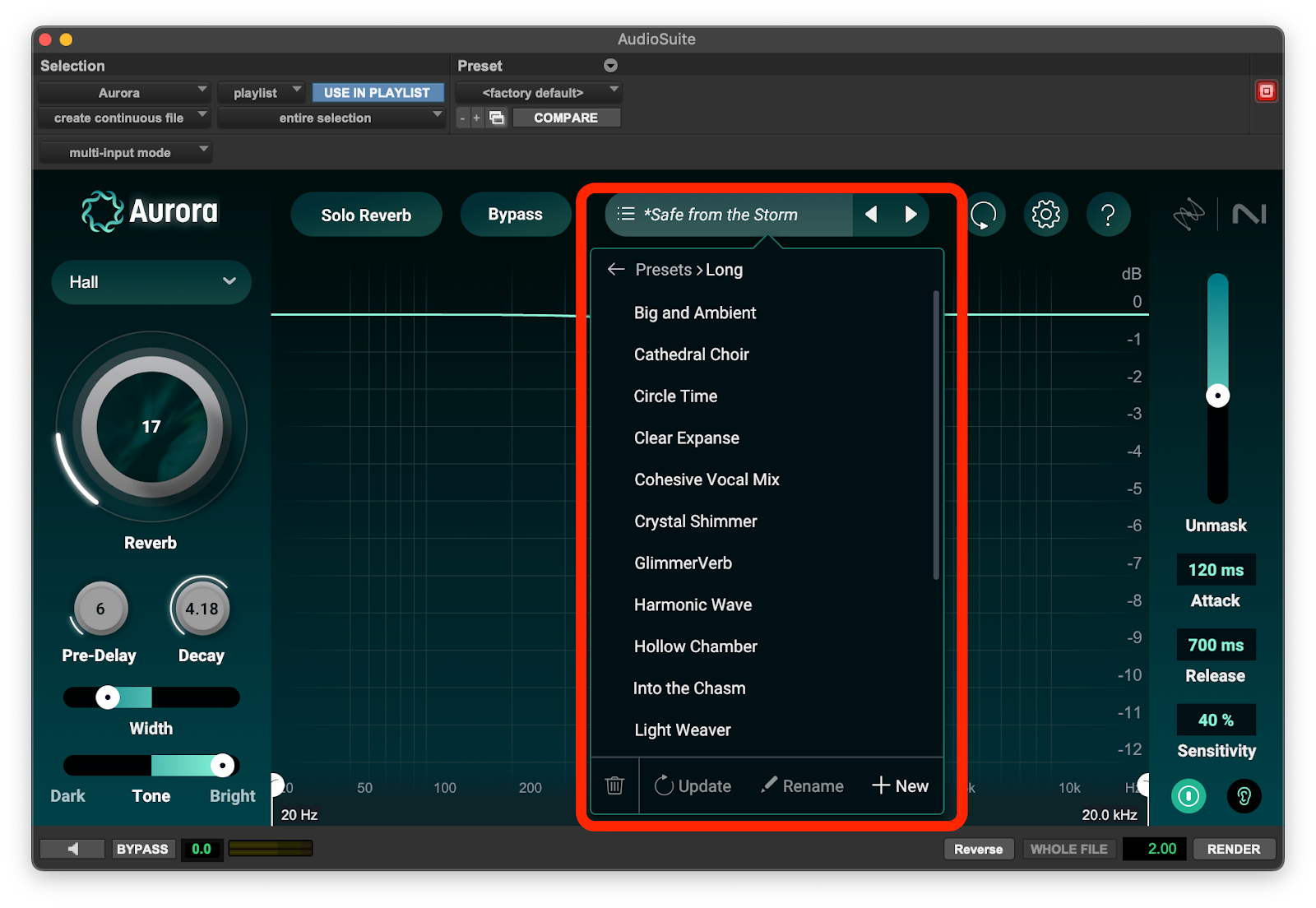Click the preset copy settings icon

click(497, 118)
